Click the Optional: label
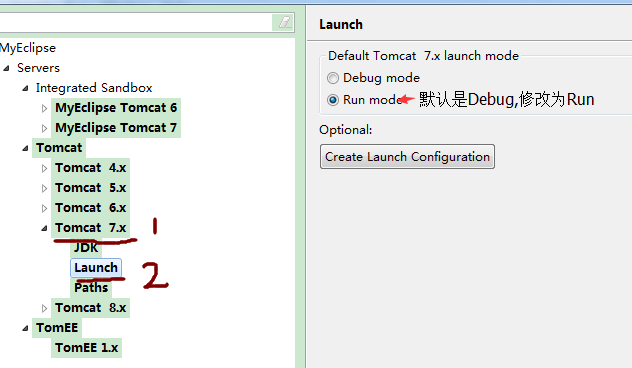632x368 pixels. coord(345,130)
